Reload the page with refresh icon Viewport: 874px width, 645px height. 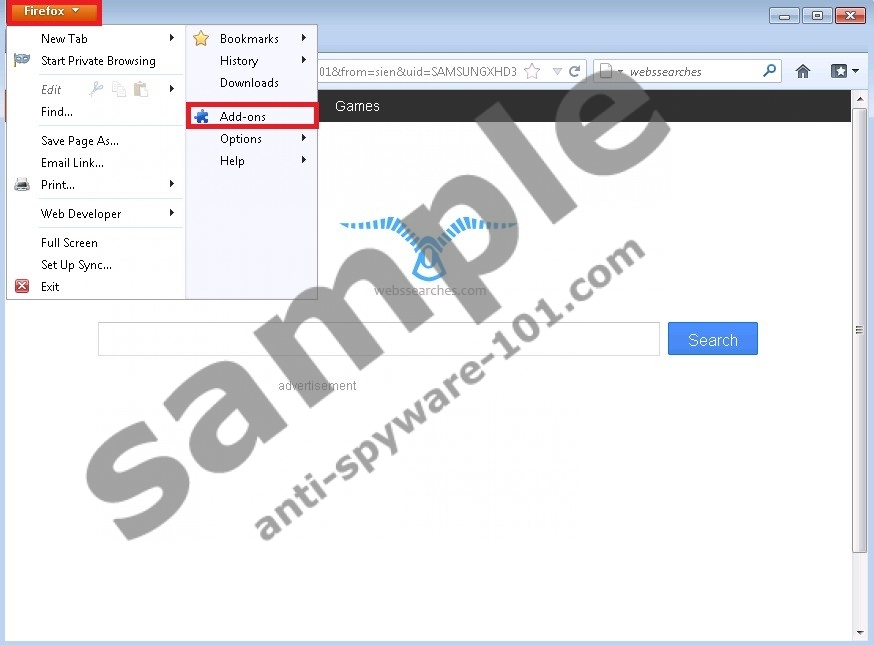(x=575, y=72)
